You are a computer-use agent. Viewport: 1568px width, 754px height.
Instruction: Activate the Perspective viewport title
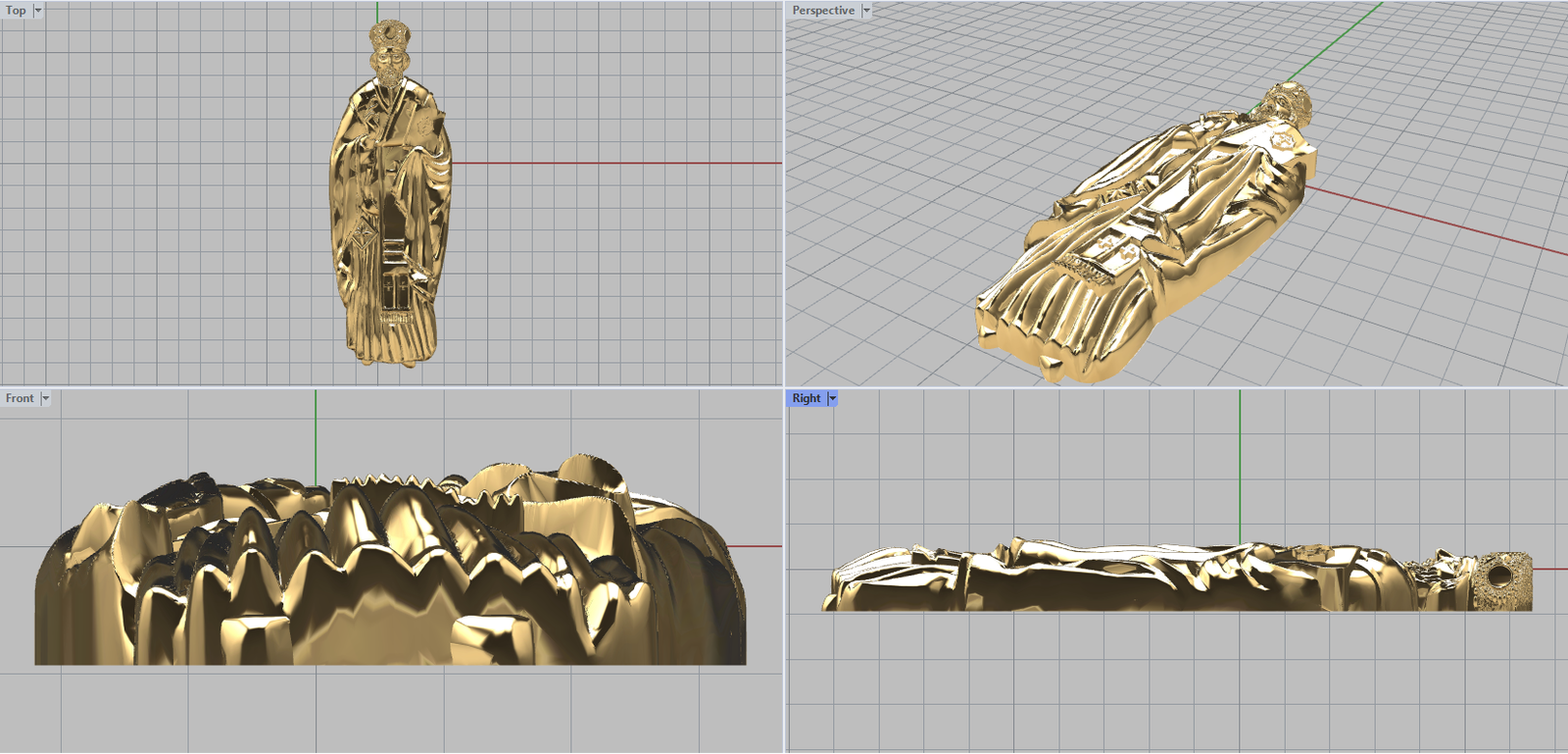pyautogui.click(x=822, y=11)
